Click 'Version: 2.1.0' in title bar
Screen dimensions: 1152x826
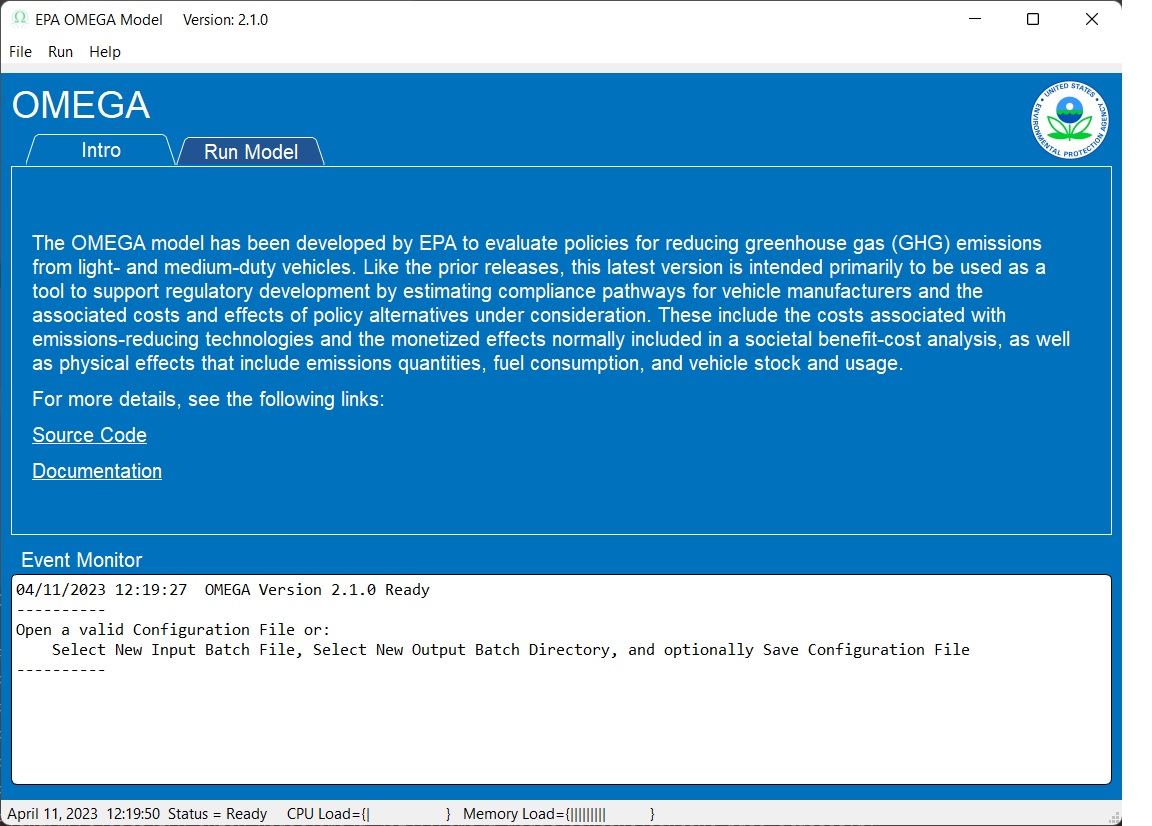pos(226,20)
